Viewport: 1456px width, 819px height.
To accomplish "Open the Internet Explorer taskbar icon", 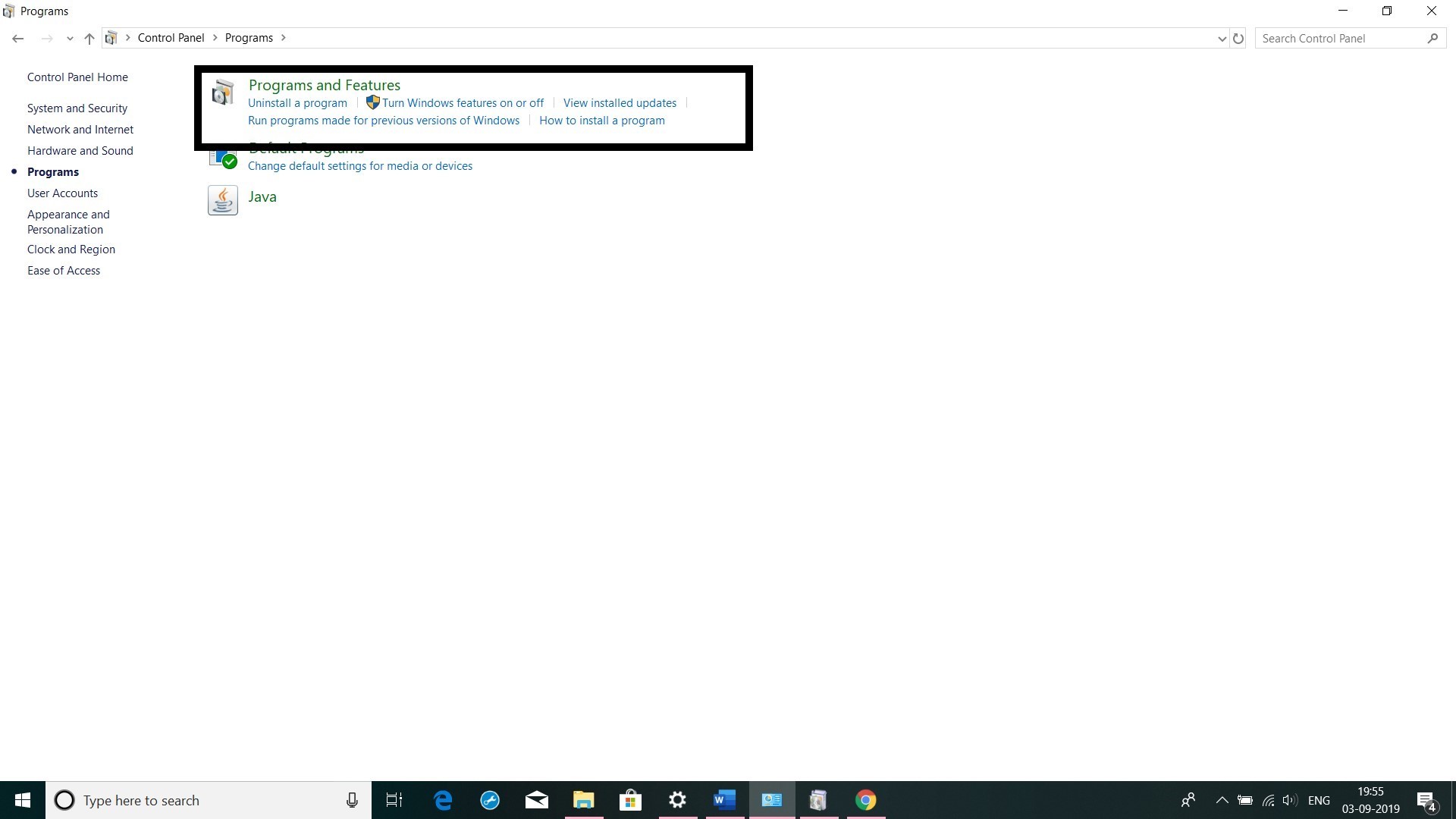I will 443,800.
